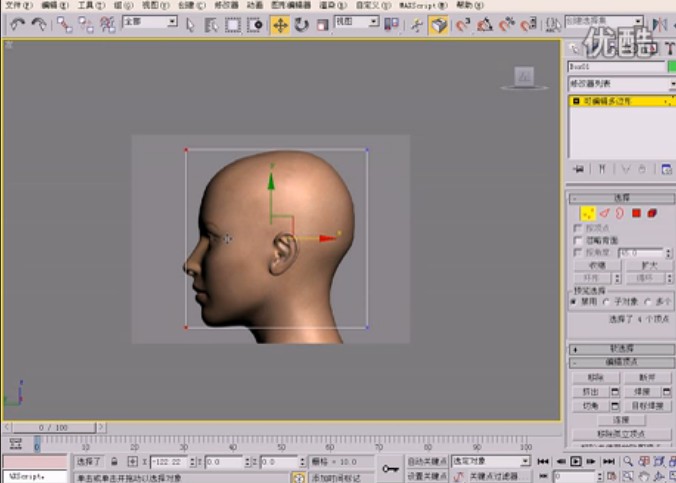This screenshot has height=483, width=676.
Task: Select Vertex sub-object level icon
Action: coord(588,213)
